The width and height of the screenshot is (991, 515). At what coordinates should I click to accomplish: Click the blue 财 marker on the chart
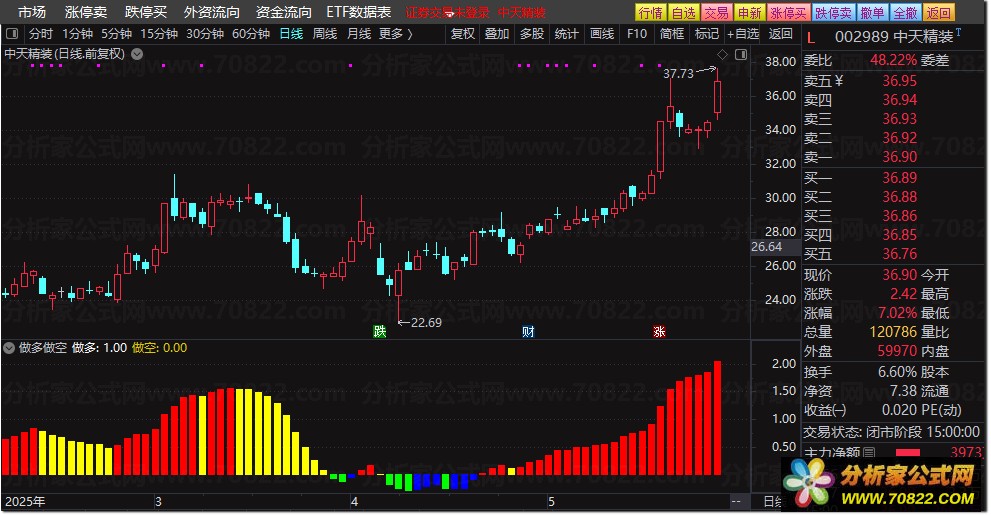coord(528,332)
